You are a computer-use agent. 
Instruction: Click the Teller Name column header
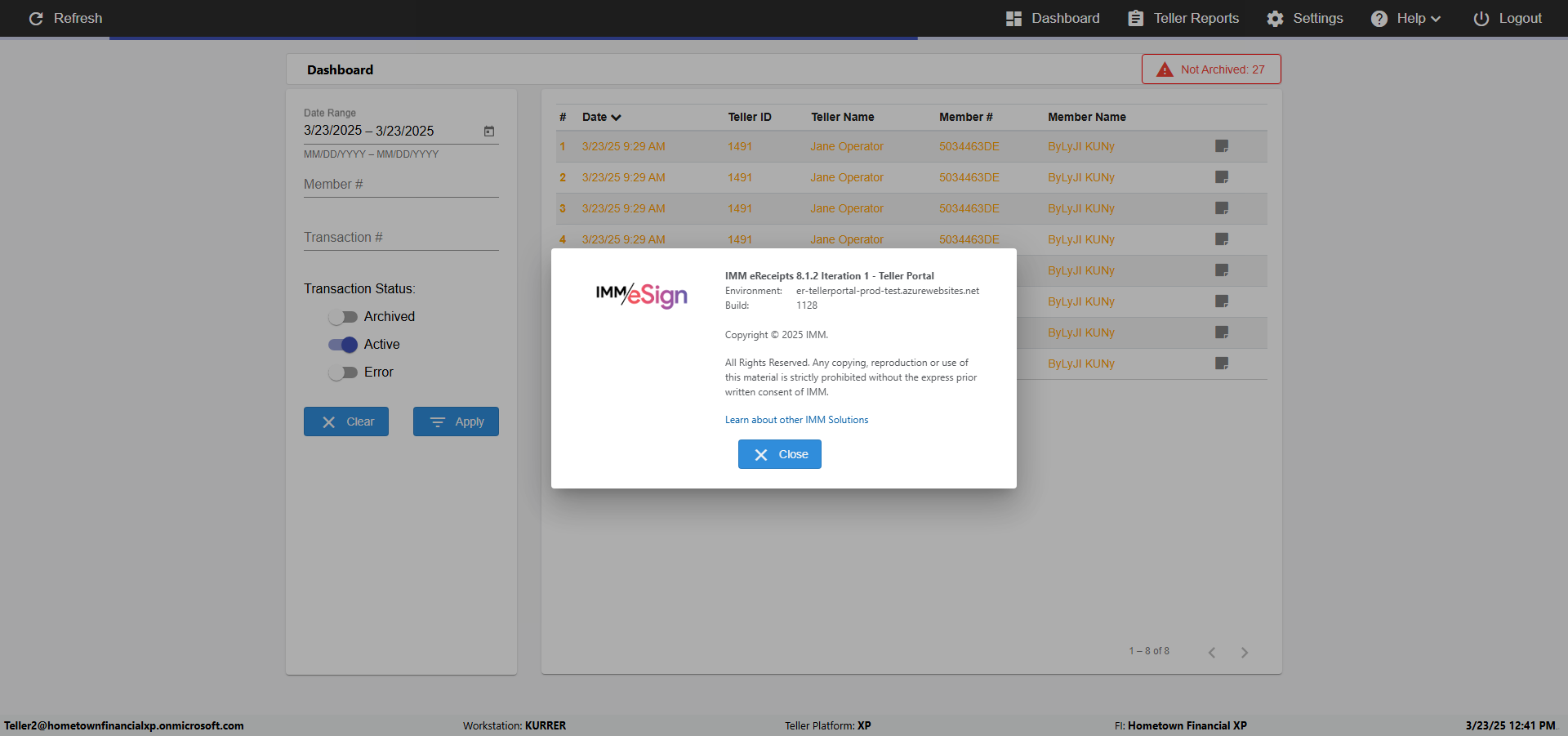[x=843, y=117]
